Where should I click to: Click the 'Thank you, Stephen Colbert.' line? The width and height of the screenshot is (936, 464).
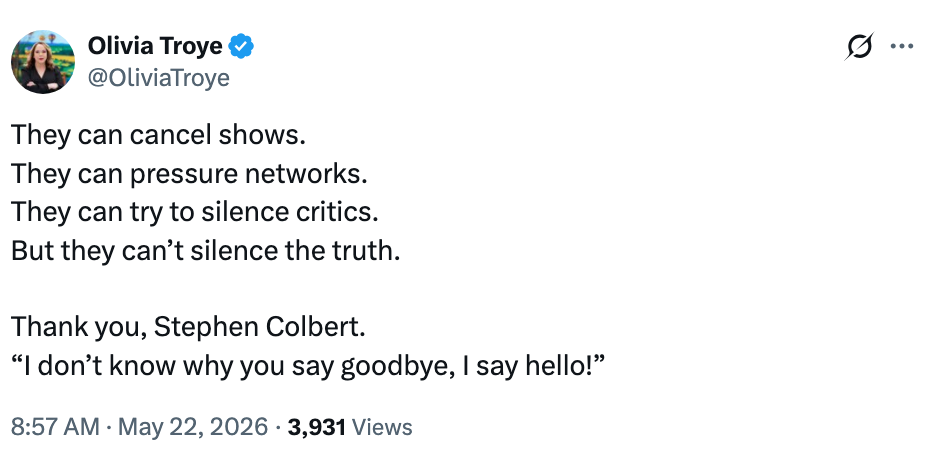point(188,327)
